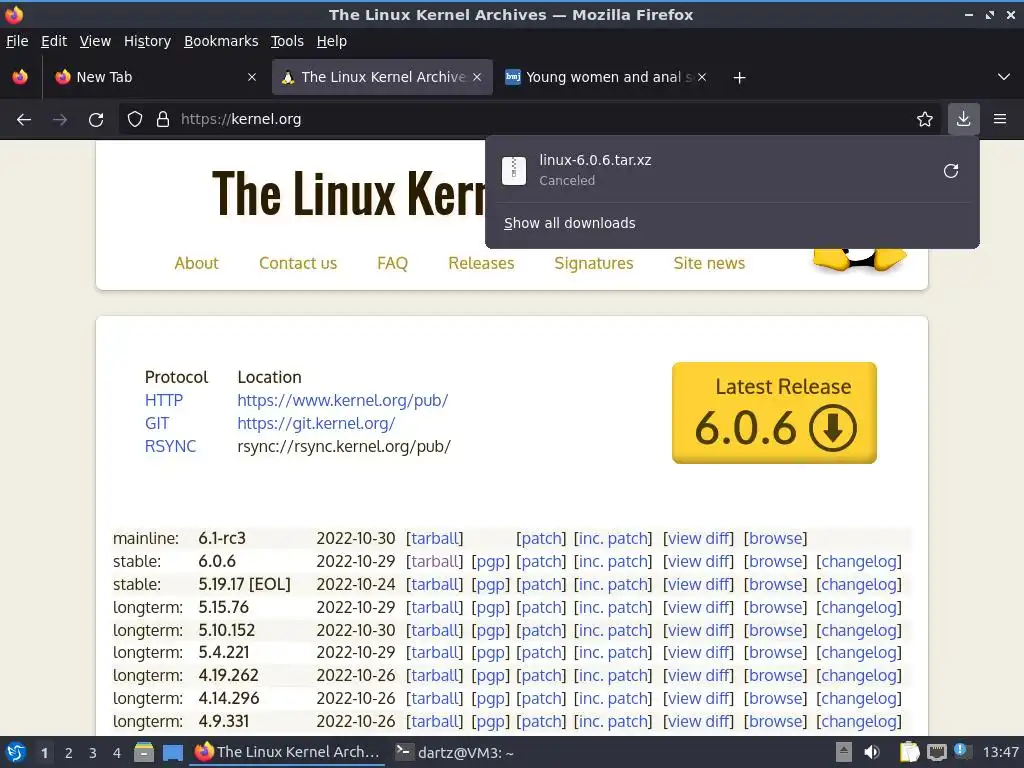Close the New Tab tab
The image size is (1024, 768).
tap(252, 77)
